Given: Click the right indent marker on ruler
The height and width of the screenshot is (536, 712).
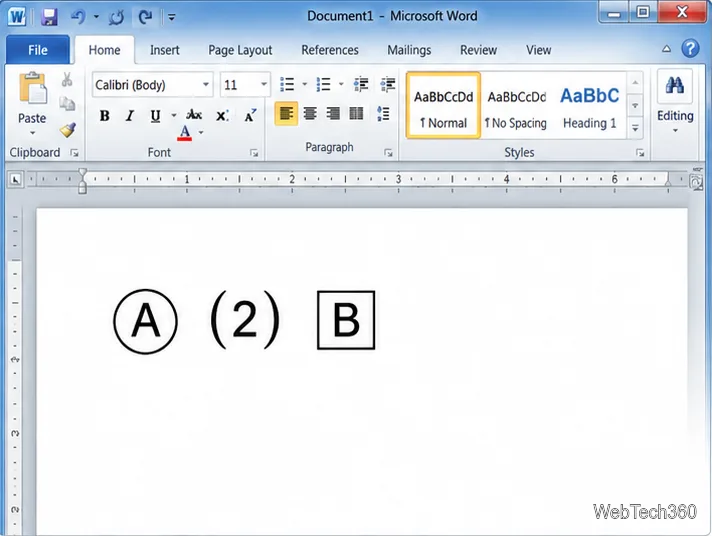Looking at the screenshot, I should tap(668, 180).
